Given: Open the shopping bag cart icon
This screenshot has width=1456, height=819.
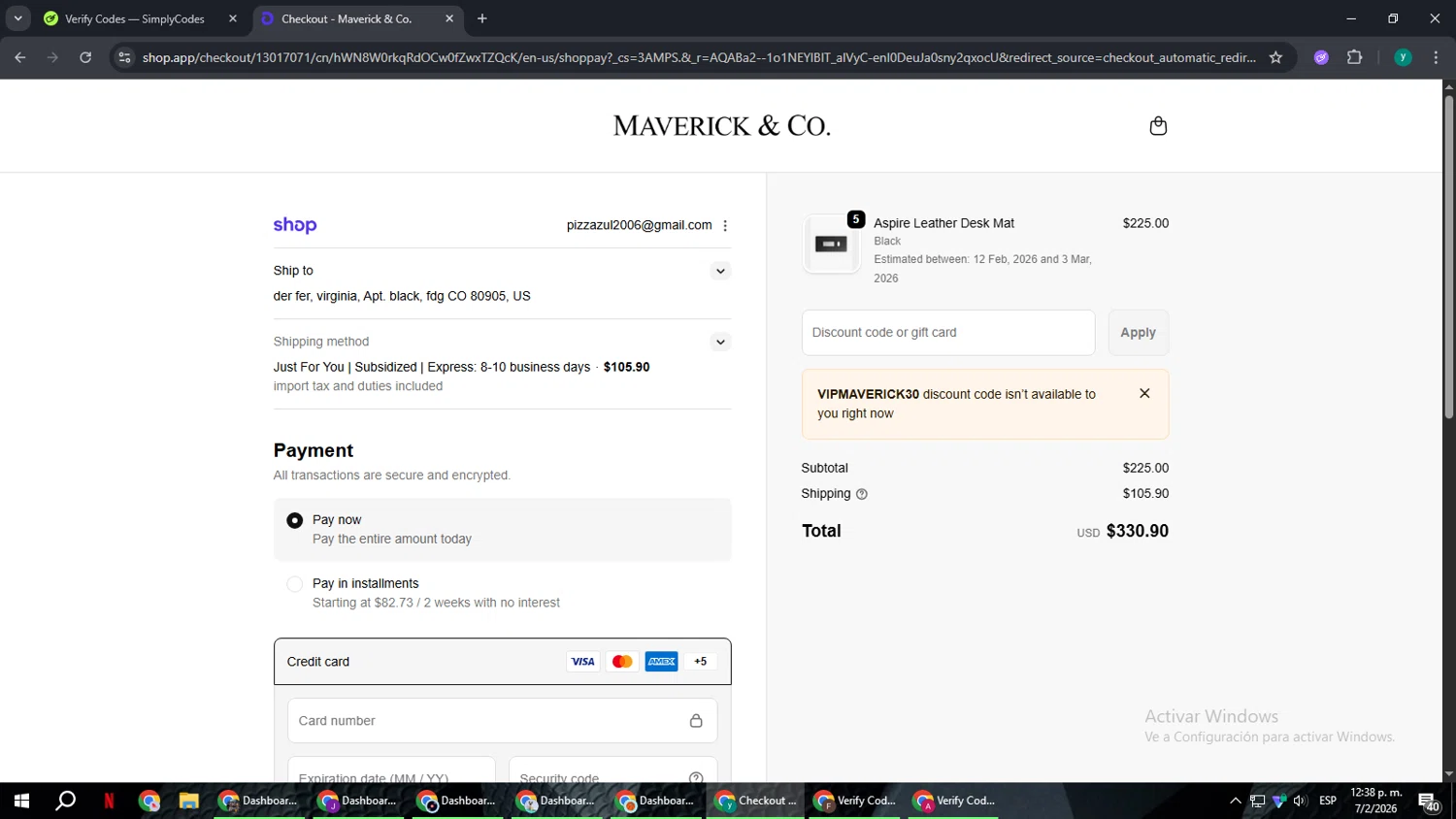Looking at the screenshot, I should coord(1158,126).
